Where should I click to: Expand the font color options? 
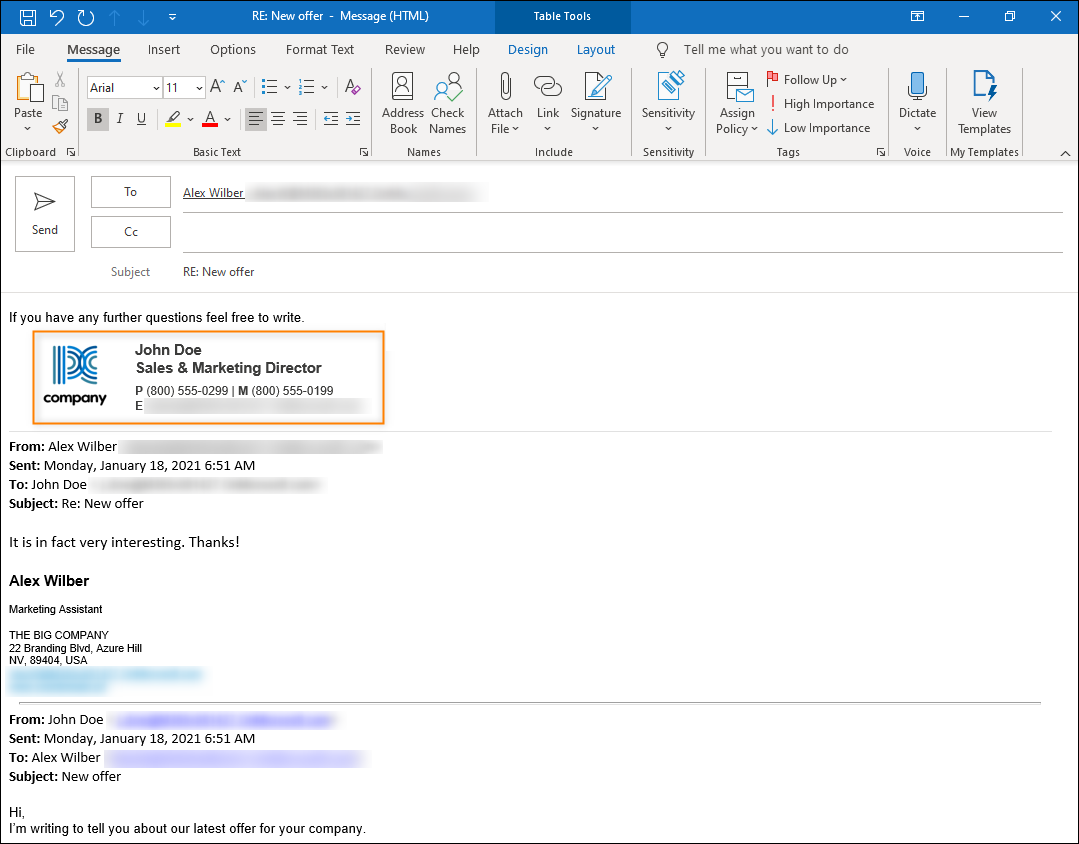tap(226, 119)
